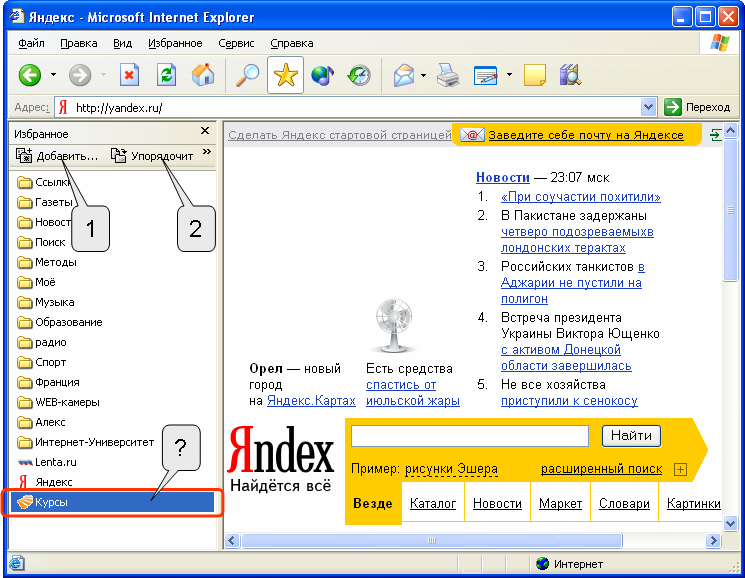Show more Favorites pane options chevron
Image resolution: width=745 pixels, height=578 pixels.
[x=206, y=152]
